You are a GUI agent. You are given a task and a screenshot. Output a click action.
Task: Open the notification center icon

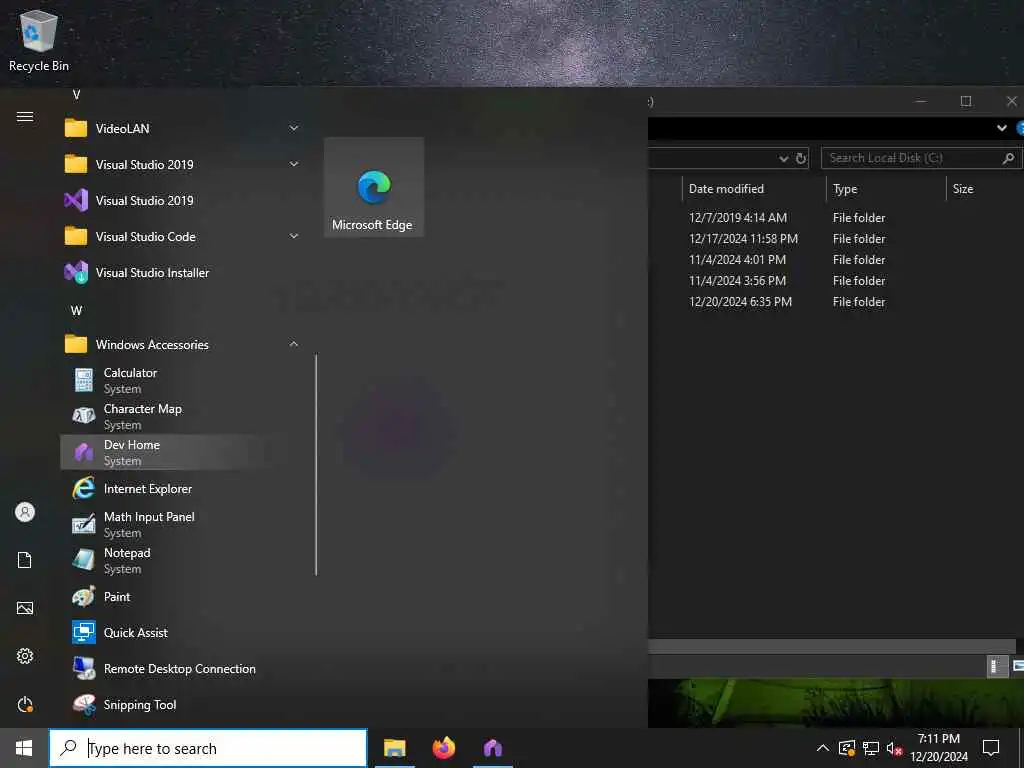click(x=991, y=748)
